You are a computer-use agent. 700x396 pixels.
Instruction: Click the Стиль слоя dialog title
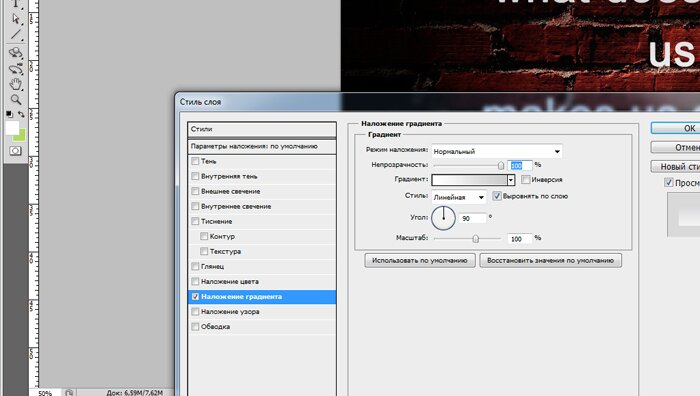point(200,102)
